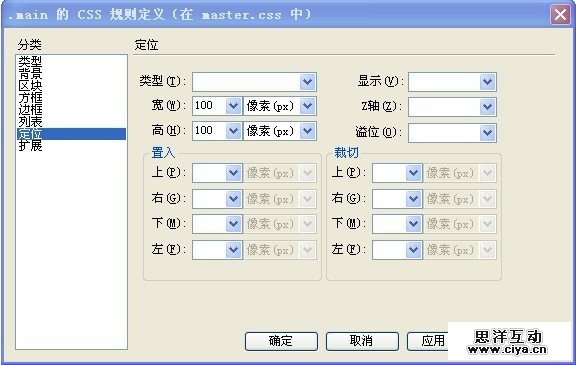The width and height of the screenshot is (576, 365).
Task: Open the 高(H) unit 像素(px) dropdown
Action: (x=280, y=131)
